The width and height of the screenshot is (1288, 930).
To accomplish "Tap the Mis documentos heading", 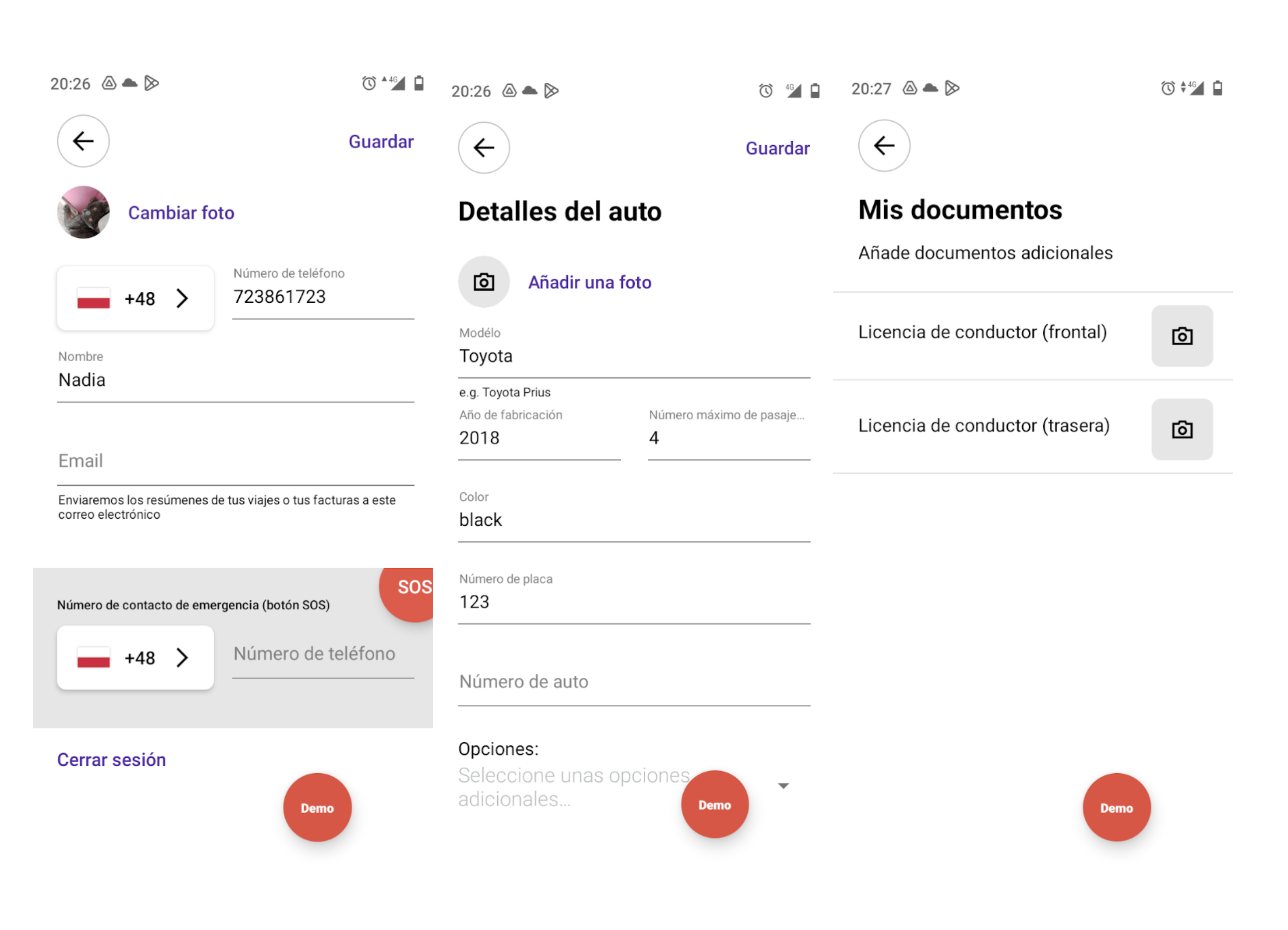I will coord(960,210).
